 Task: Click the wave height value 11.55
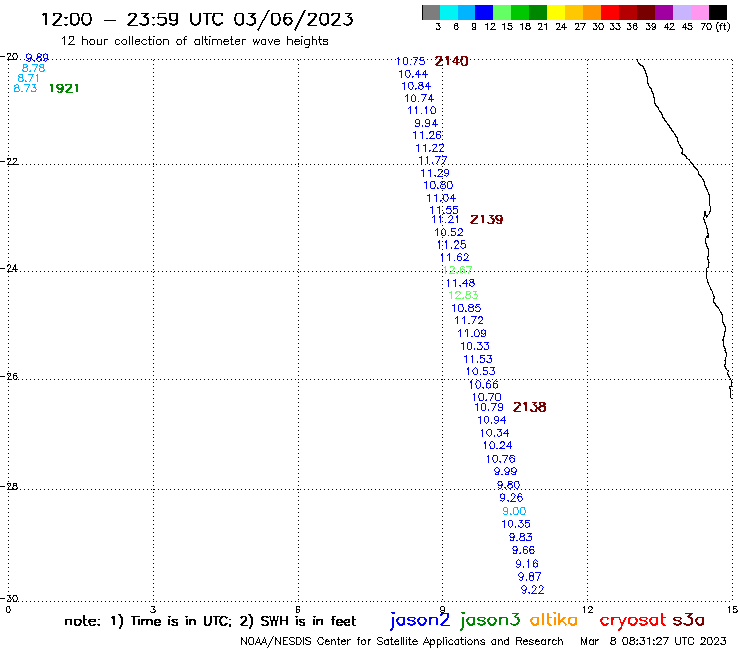click(444, 210)
